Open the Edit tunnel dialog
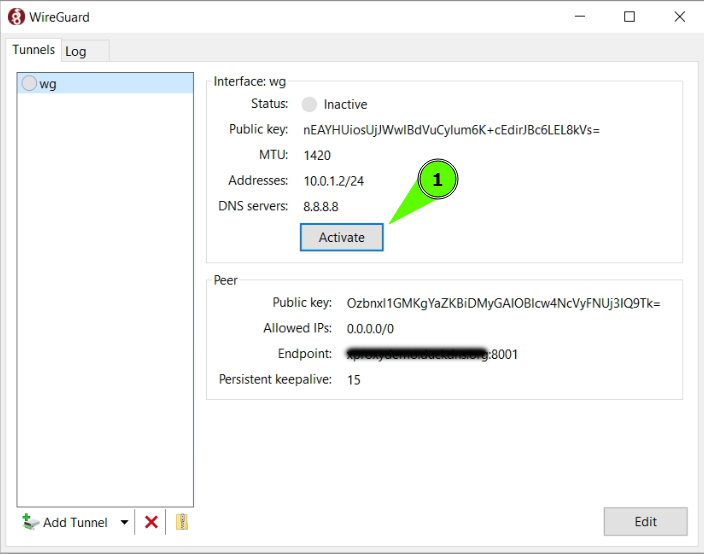Viewport: 704px width, 554px height. [x=645, y=521]
